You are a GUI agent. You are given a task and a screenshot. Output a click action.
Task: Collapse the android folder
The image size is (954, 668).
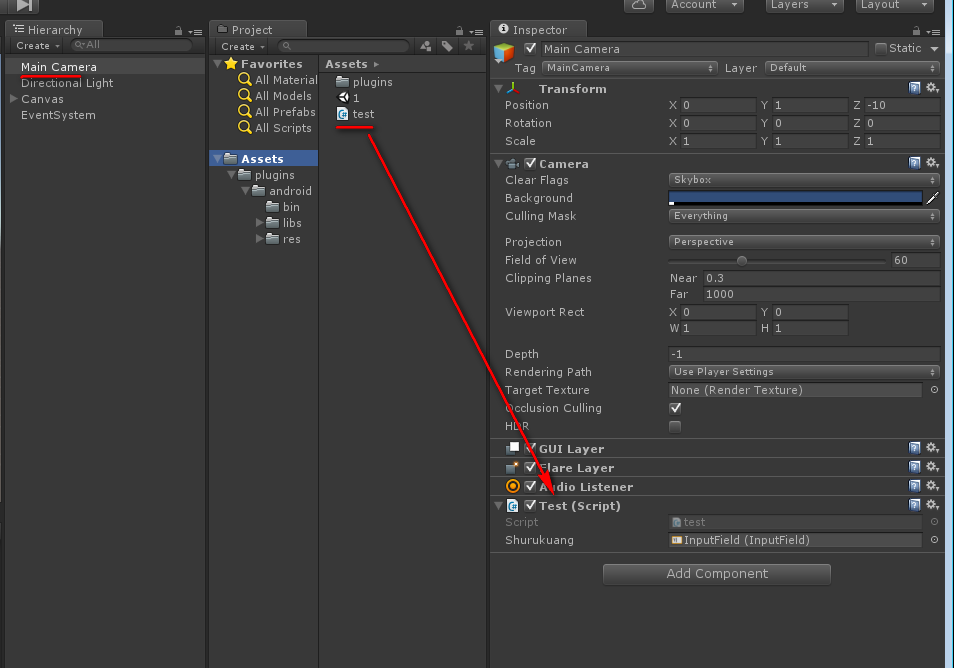246,191
